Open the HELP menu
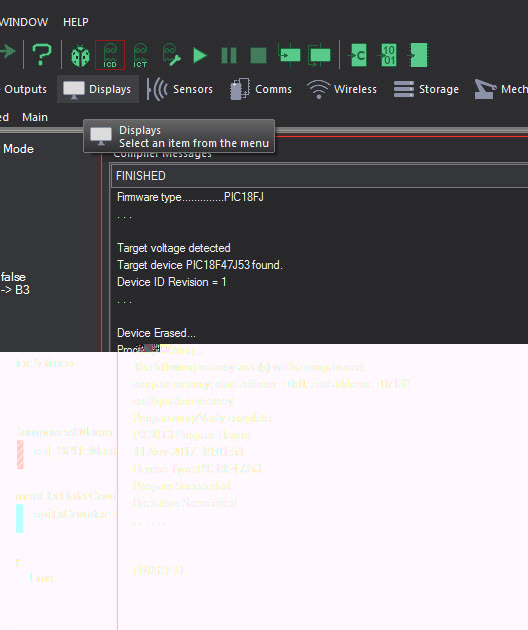The height and width of the screenshot is (630, 528). click(x=76, y=22)
